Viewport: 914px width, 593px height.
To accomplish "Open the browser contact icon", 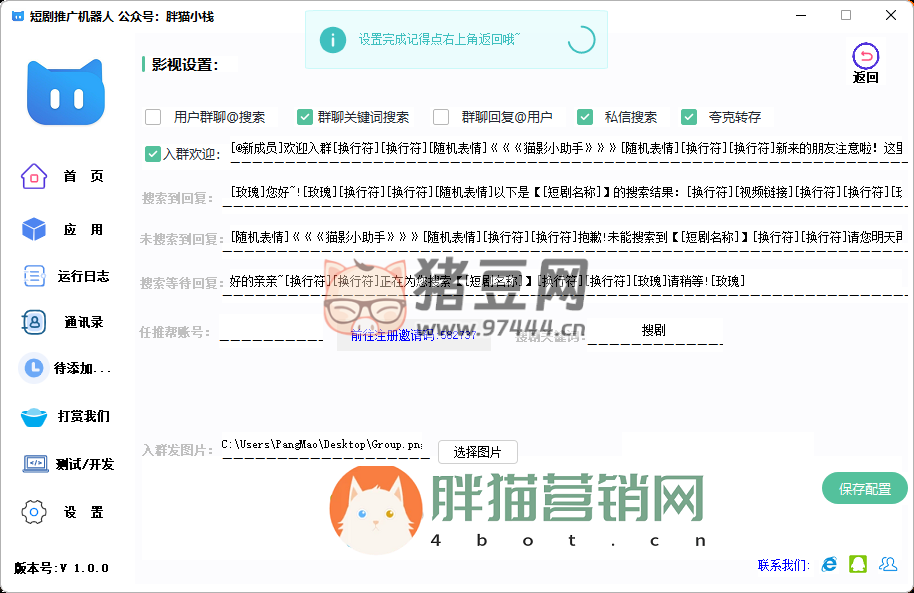I will pos(829,565).
